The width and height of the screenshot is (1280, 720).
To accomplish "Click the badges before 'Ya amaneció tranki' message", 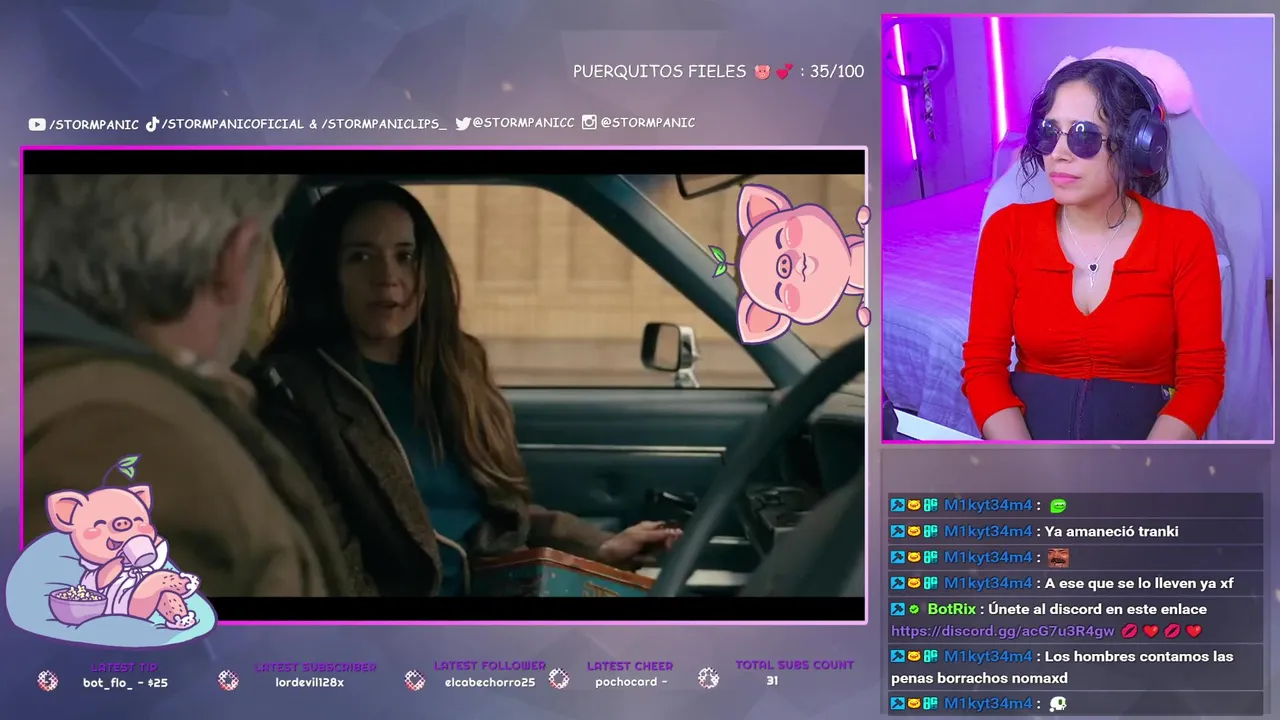I will pos(914,531).
